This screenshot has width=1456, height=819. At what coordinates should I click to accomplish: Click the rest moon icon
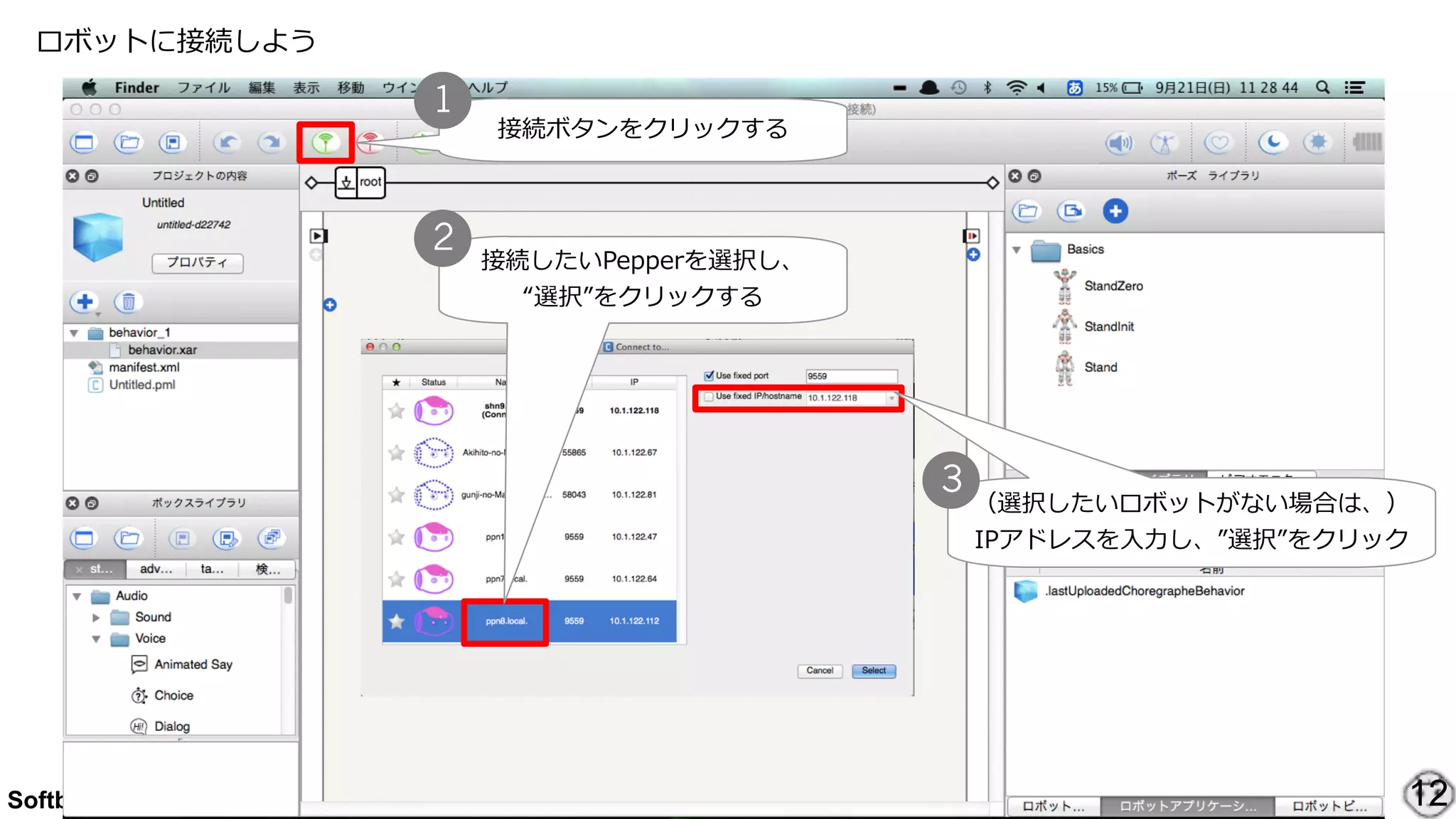point(1273,143)
